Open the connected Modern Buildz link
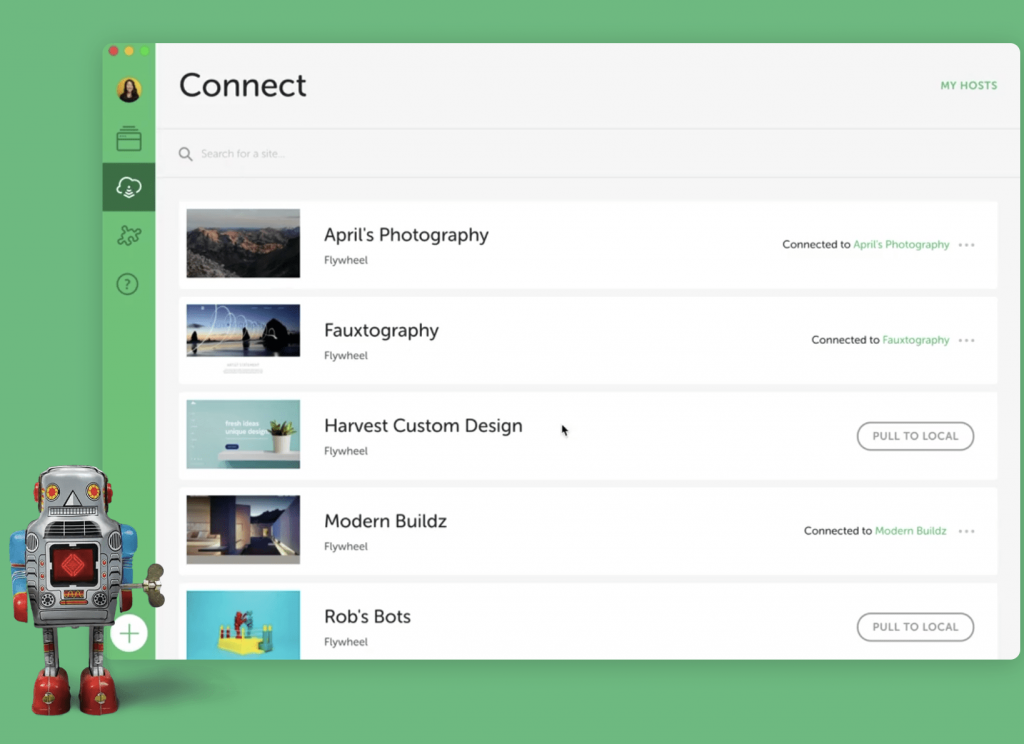 point(910,531)
